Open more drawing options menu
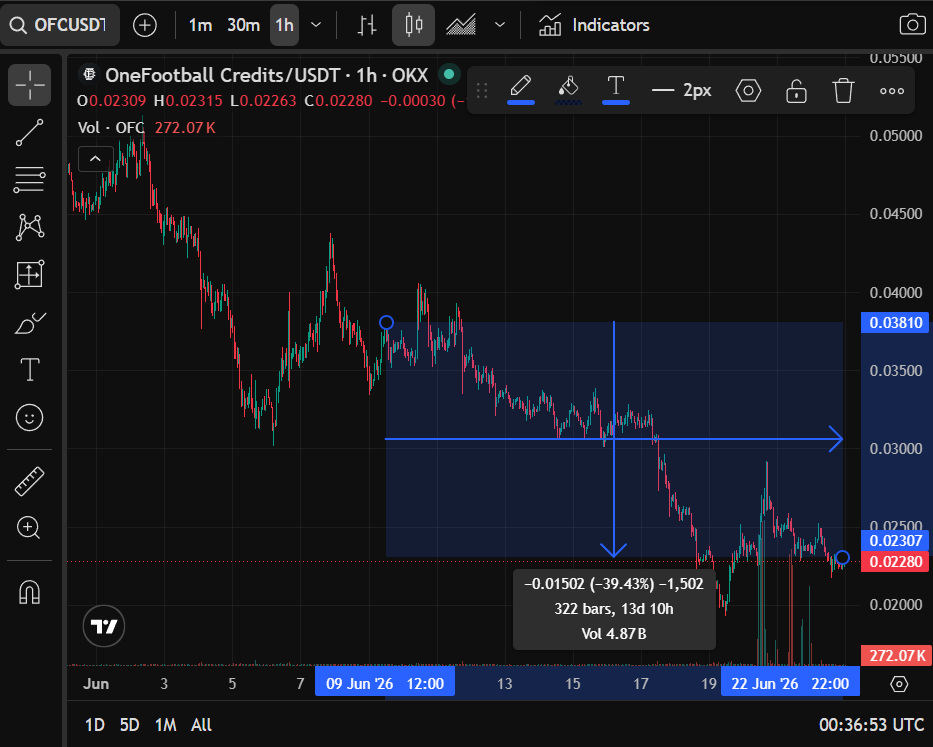 pyautogui.click(x=891, y=90)
